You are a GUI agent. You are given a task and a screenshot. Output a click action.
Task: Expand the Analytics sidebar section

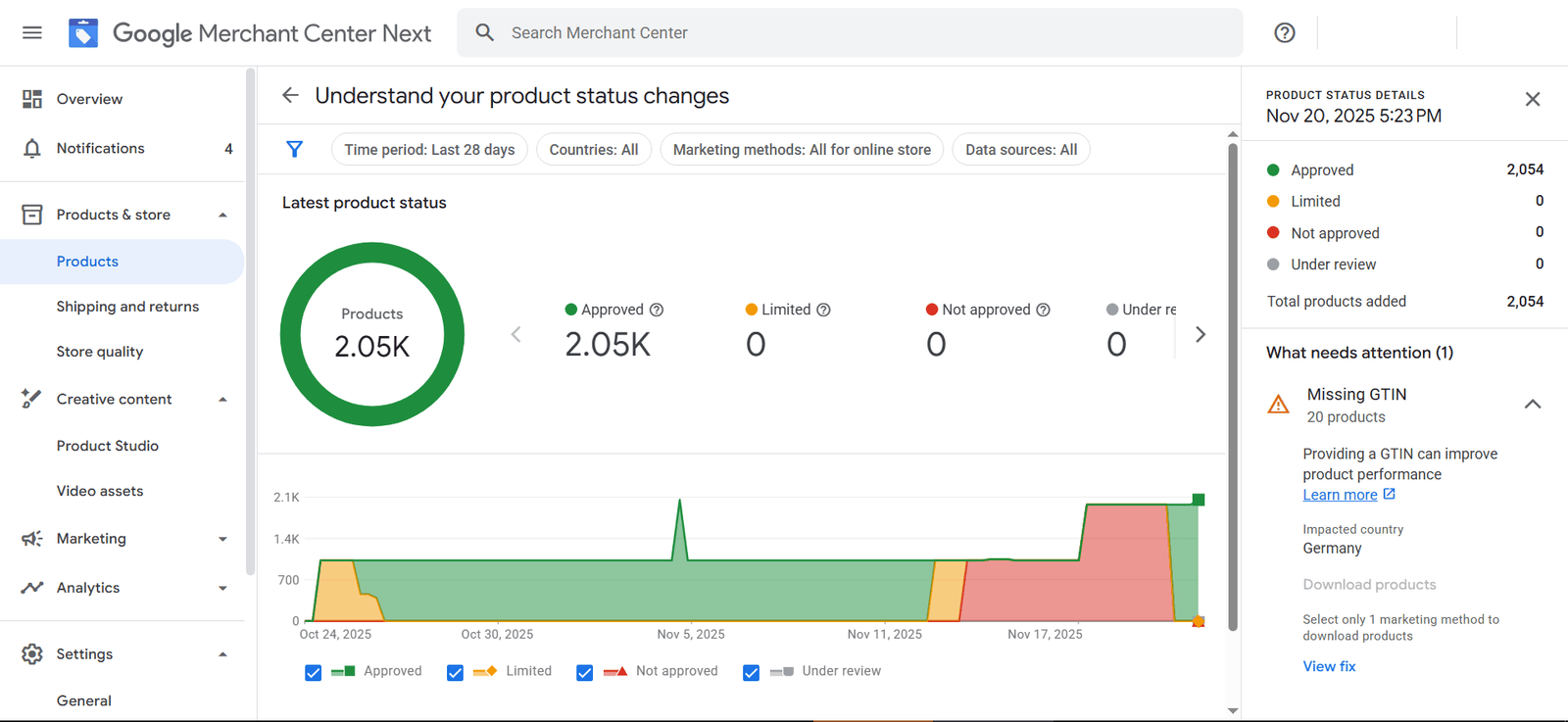[222, 588]
